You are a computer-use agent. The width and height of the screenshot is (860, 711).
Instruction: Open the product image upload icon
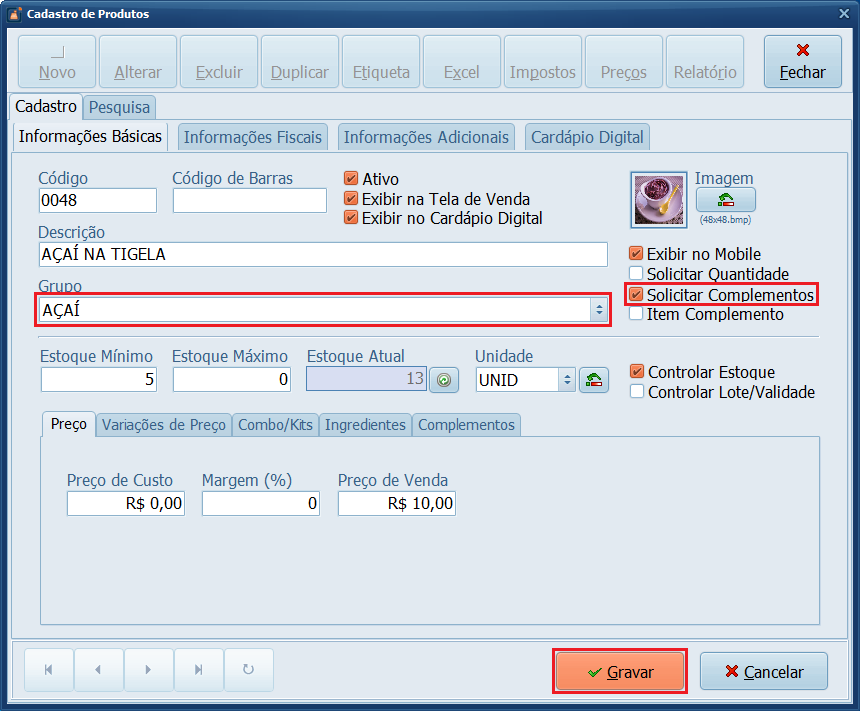tap(725, 200)
